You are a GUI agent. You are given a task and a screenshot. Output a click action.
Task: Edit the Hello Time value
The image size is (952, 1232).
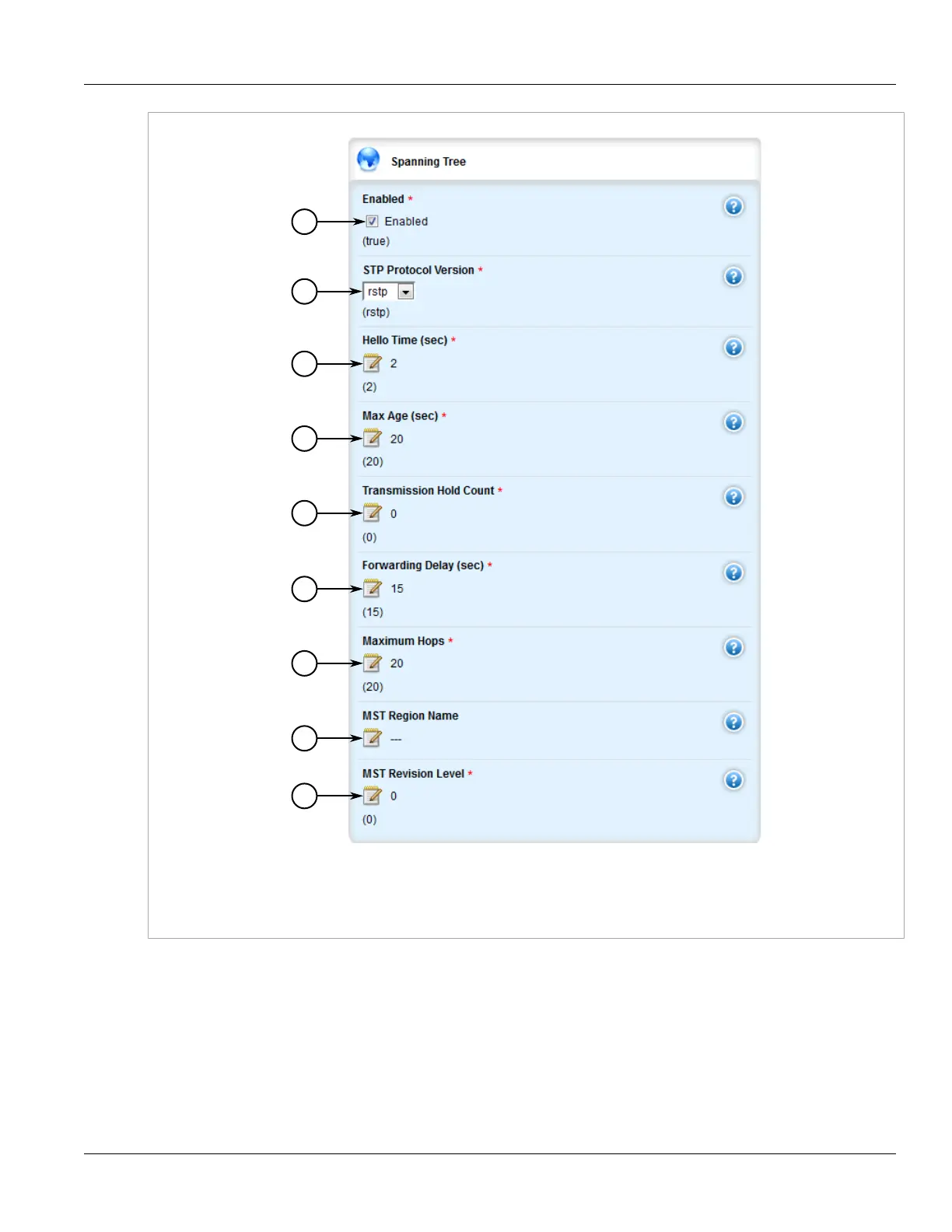pos(373,363)
